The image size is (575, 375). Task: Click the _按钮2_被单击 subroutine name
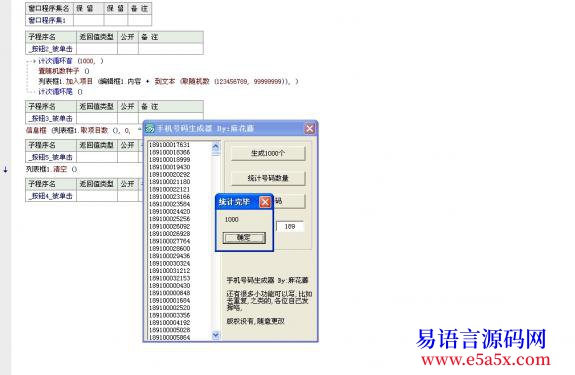coord(51,49)
